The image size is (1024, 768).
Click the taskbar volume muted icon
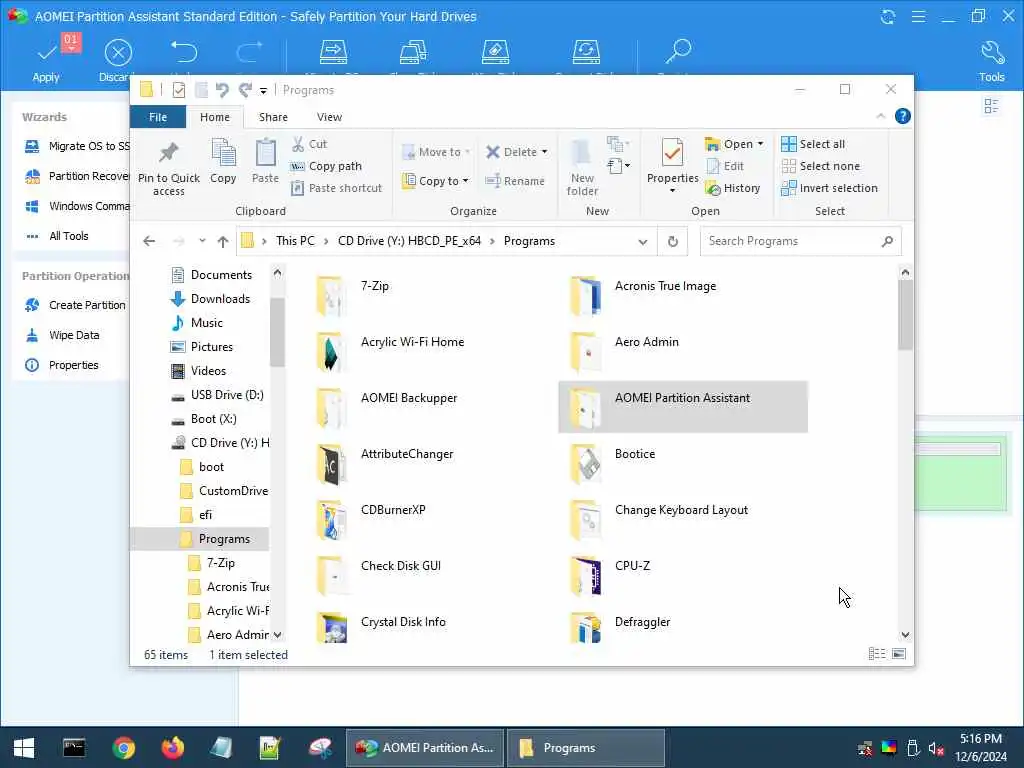coord(936,748)
